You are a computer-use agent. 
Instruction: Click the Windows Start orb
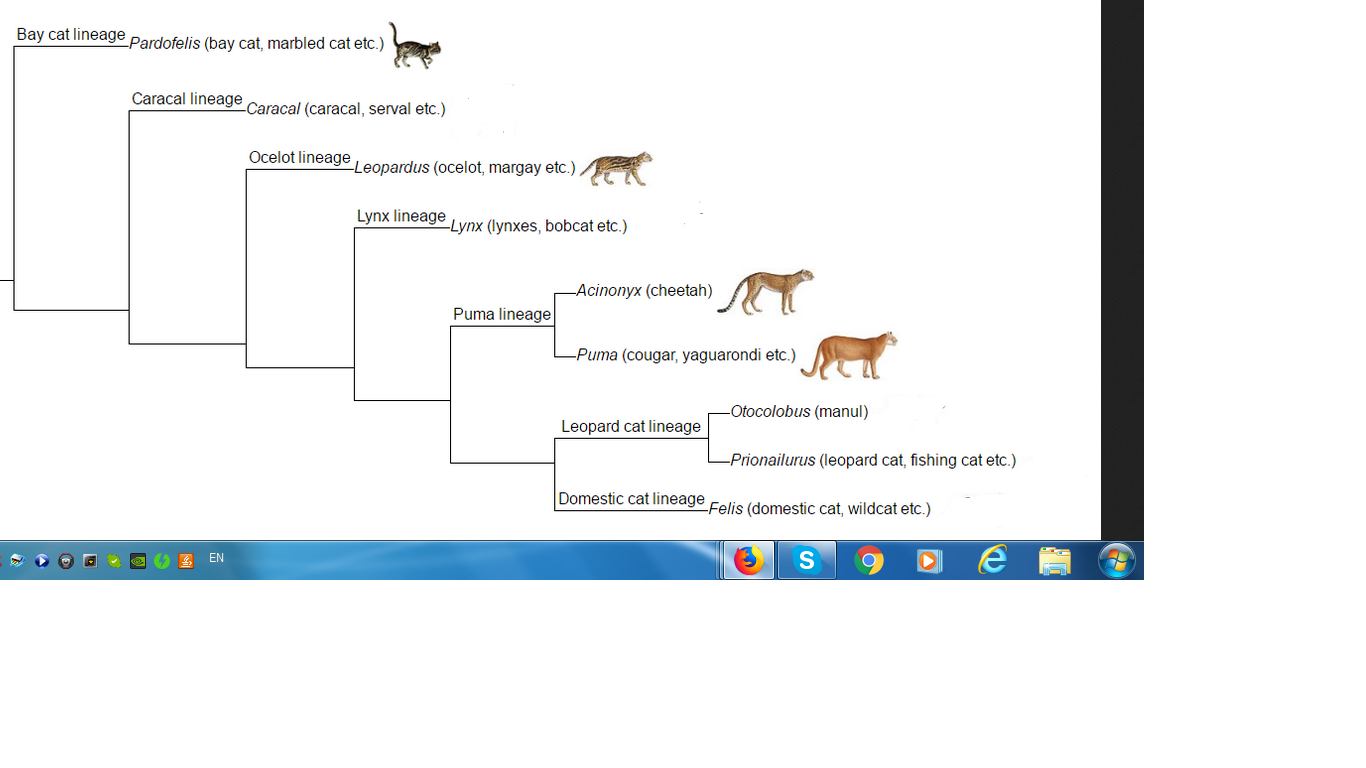click(x=1116, y=561)
